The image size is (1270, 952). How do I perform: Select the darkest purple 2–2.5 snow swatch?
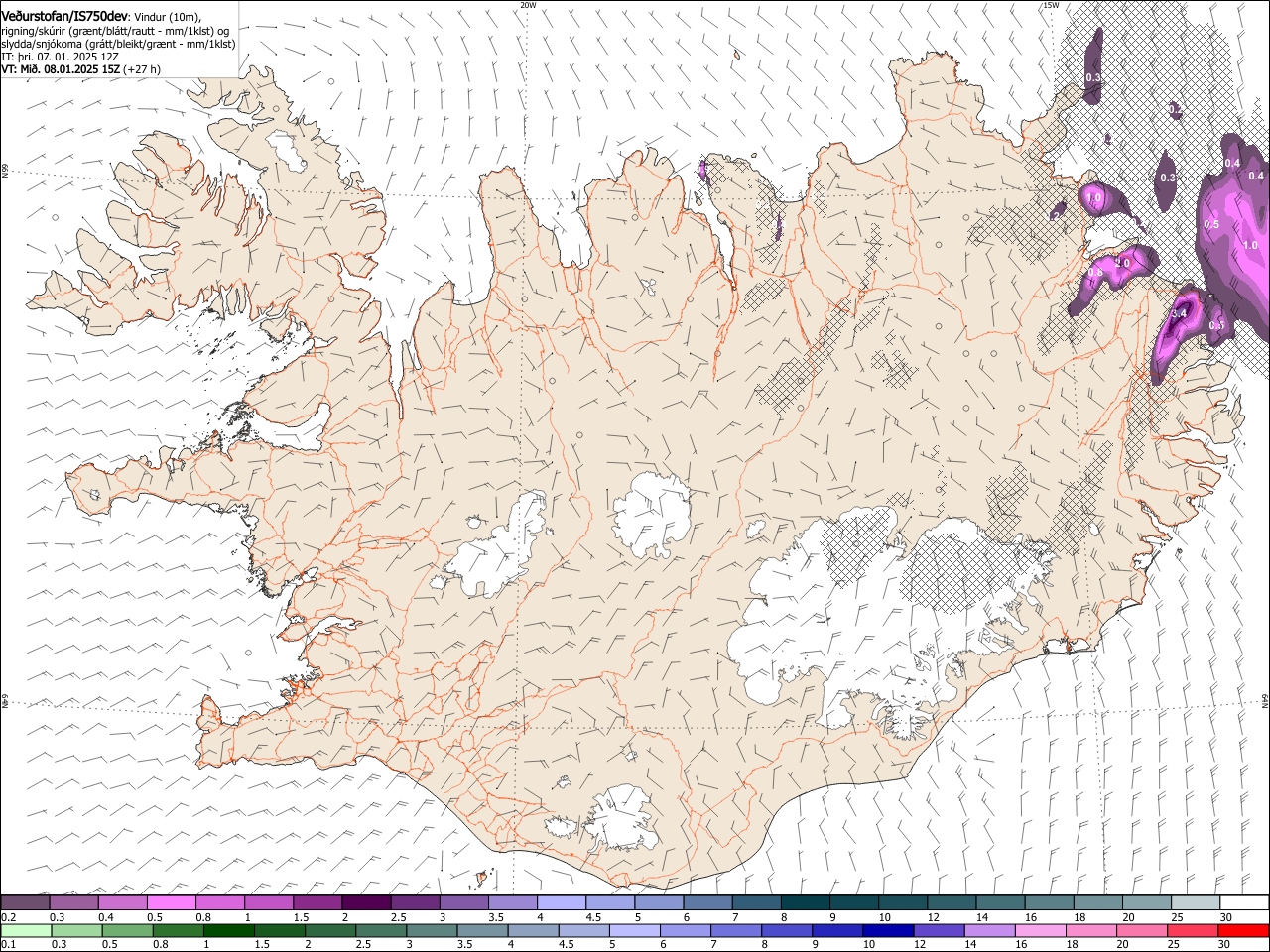point(366,903)
